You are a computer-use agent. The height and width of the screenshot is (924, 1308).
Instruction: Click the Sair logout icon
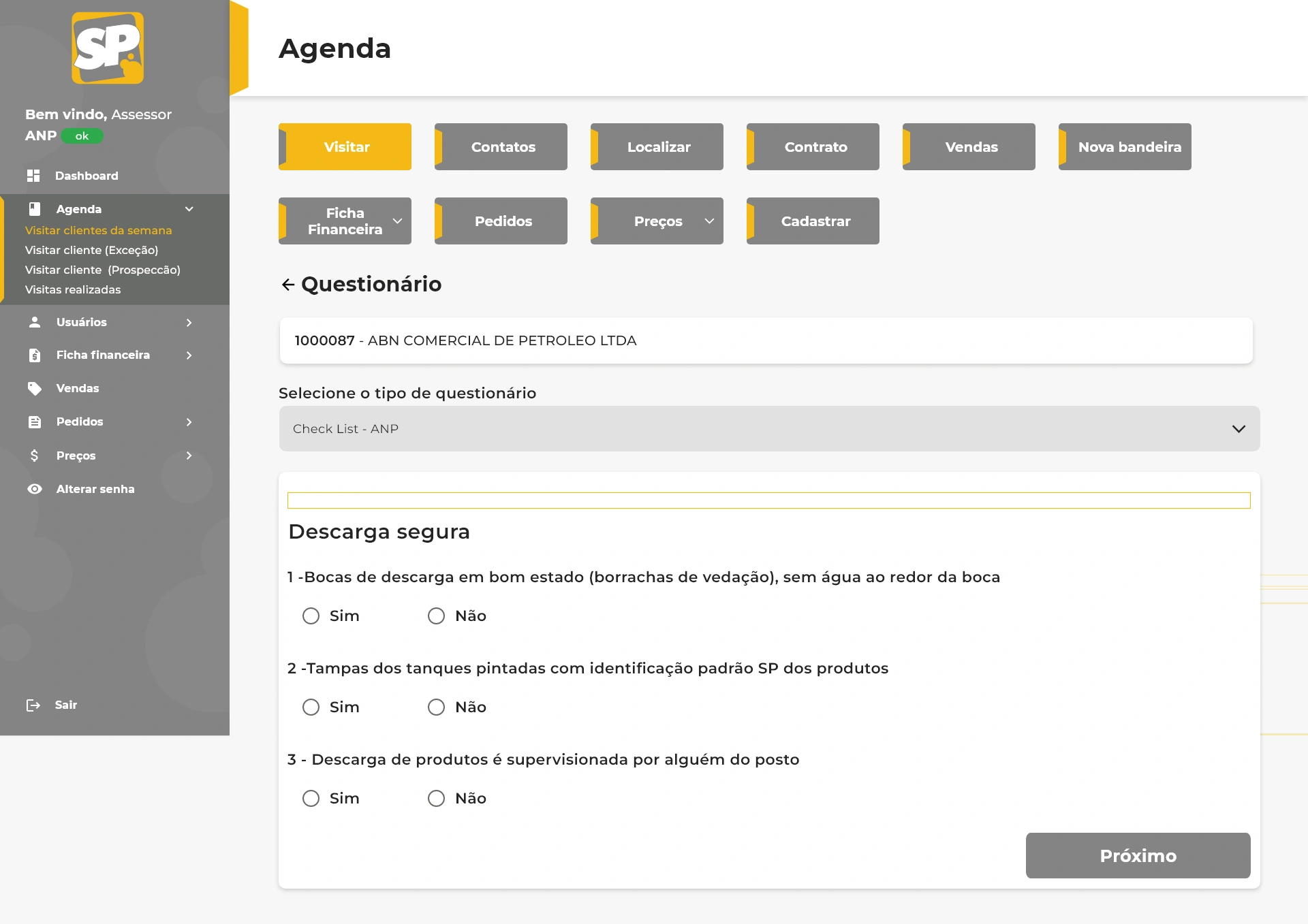click(x=33, y=705)
